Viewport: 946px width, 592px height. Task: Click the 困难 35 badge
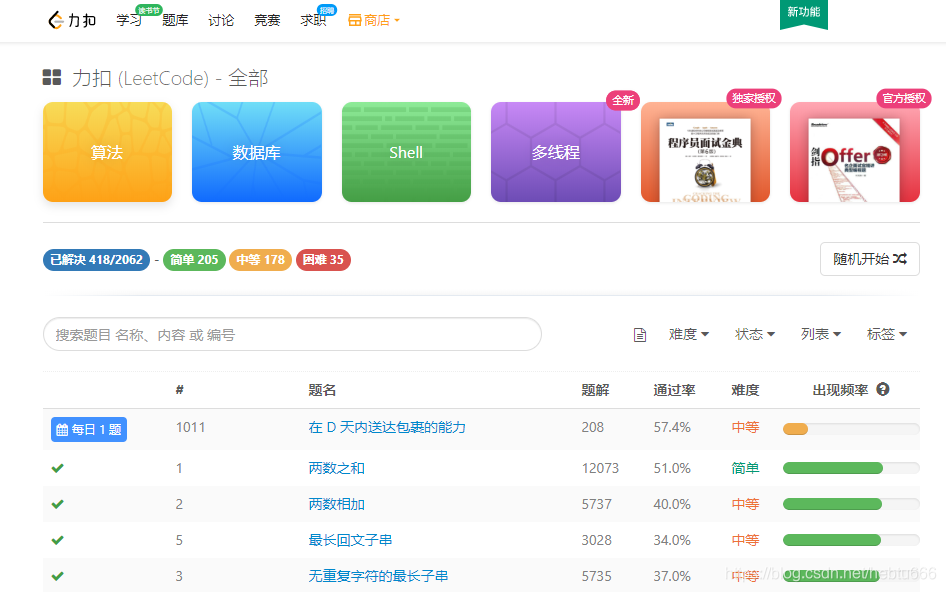(x=323, y=260)
